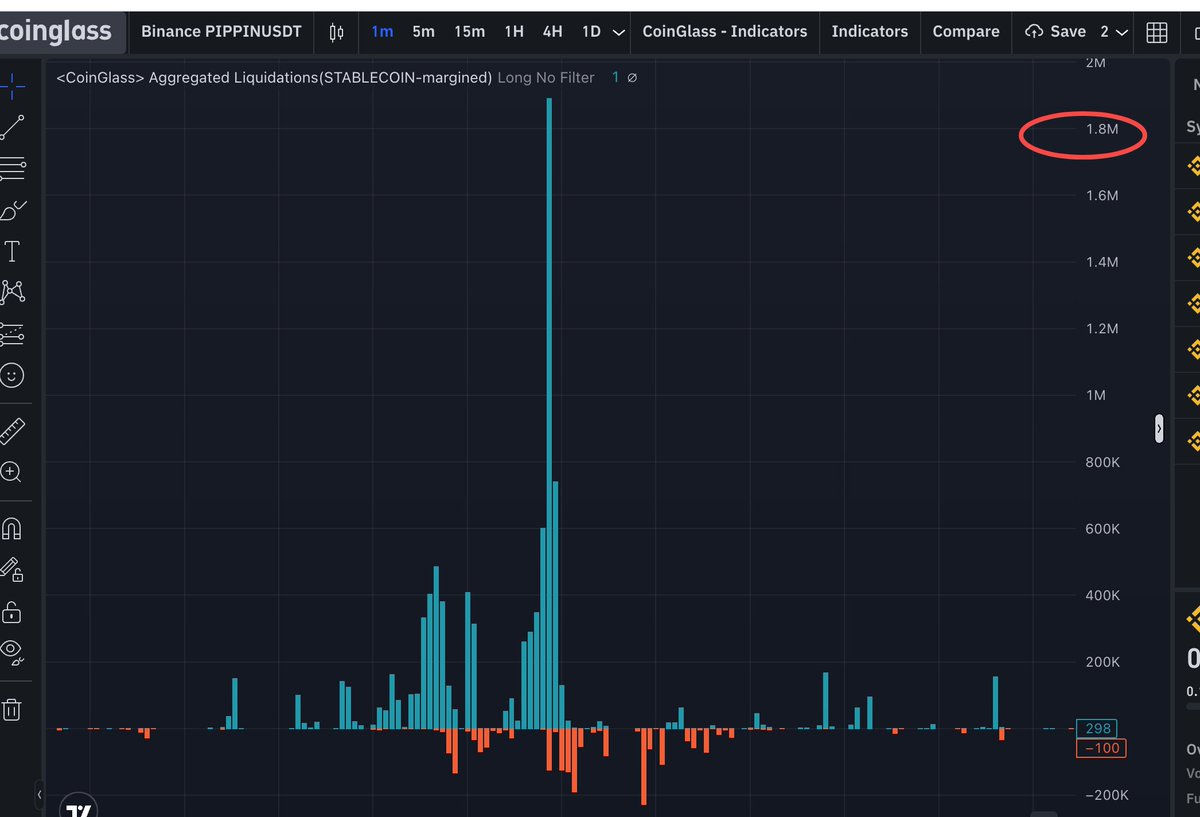The height and width of the screenshot is (817, 1200).
Task: Open CoinGlass - Indicators
Action: pos(724,32)
